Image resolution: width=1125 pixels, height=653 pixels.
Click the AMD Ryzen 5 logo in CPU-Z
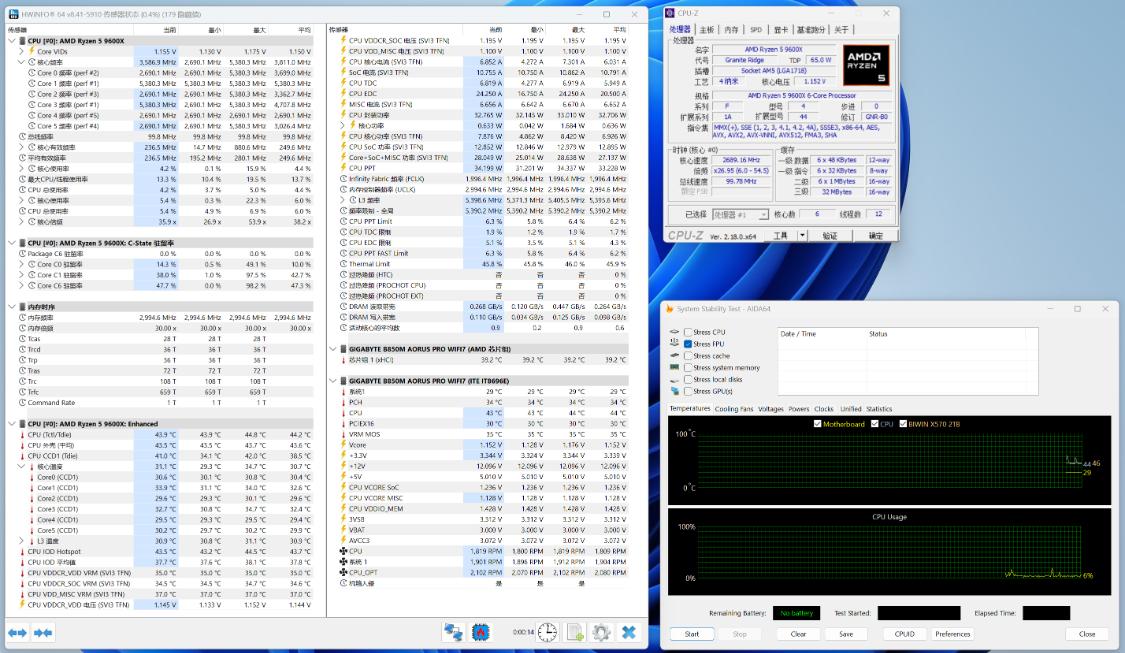coord(865,63)
